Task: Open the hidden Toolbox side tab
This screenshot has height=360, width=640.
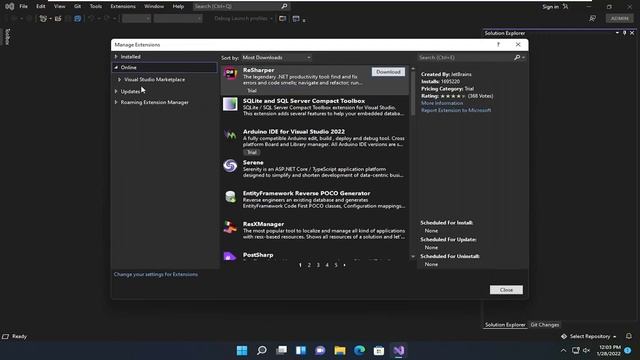Action: click(7, 37)
